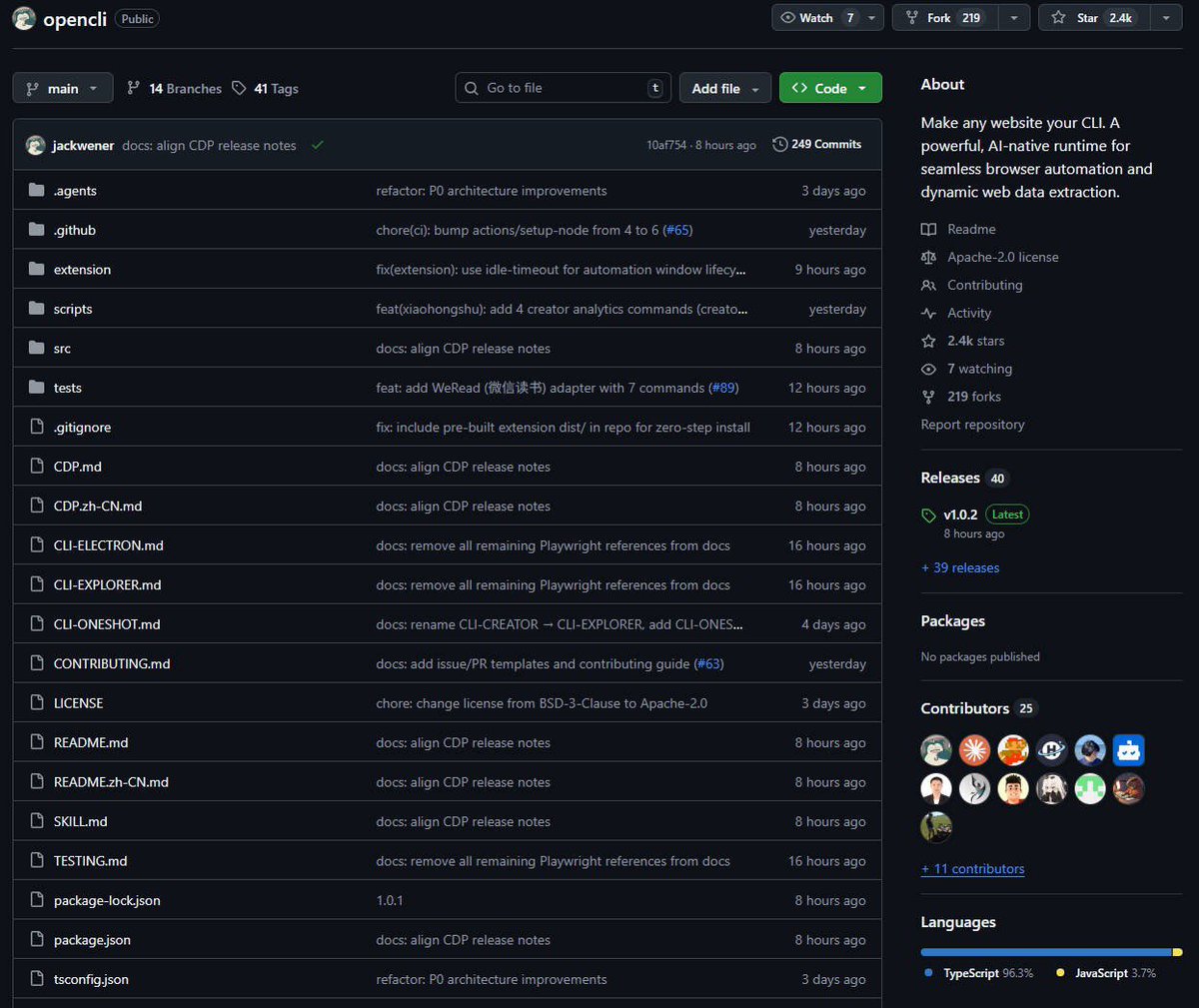Open the Contributing link in About
1199x1008 pixels.
[984, 285]
